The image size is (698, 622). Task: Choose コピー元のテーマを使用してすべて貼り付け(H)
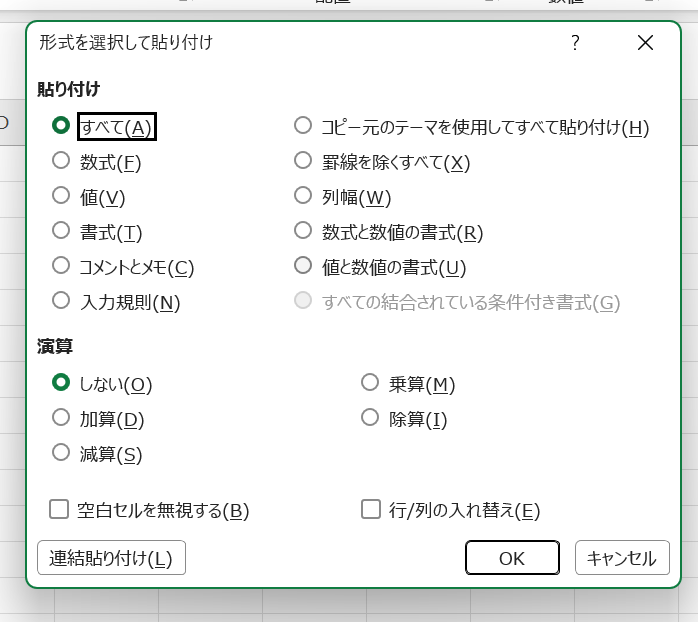[303, 126]
